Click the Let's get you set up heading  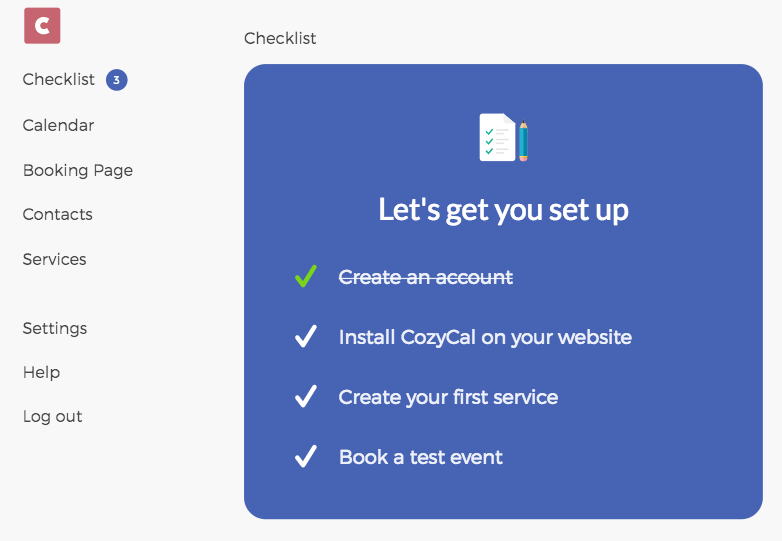pos(503,210)
